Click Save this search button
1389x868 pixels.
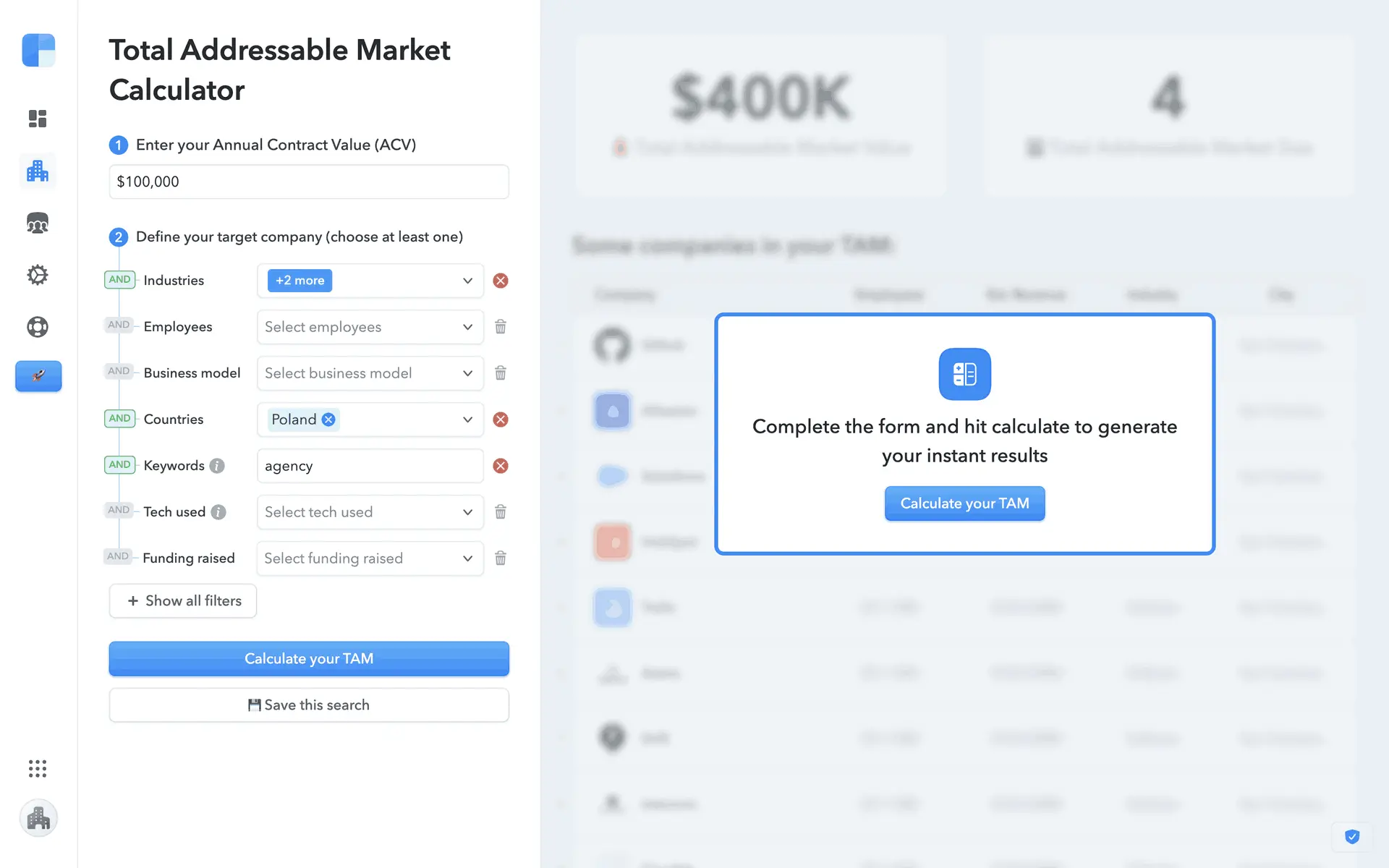(309, 705)
